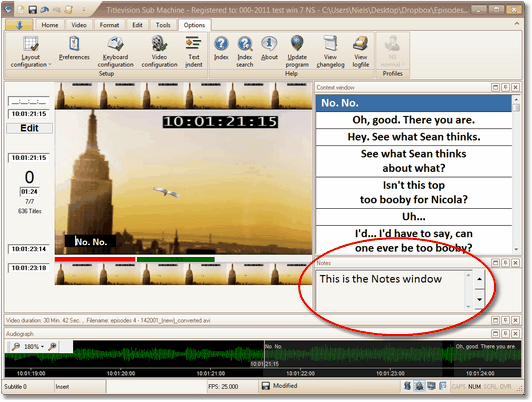532x402 pixels.
Task: Zoom in the audiograph with right magnifier
Action: [52, 346]
